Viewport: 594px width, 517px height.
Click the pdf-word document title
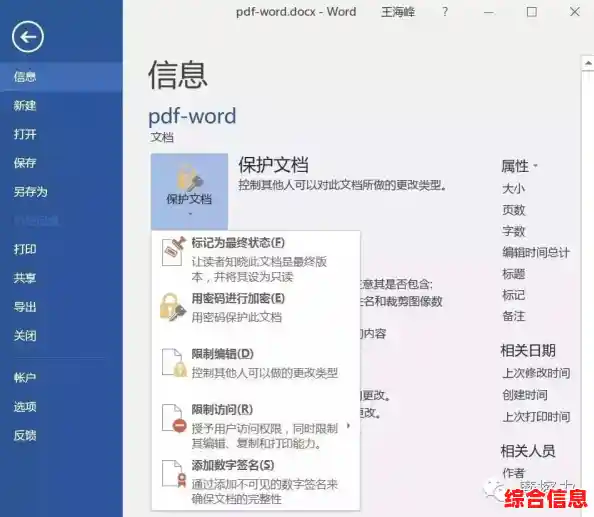[x=192, y=116]
